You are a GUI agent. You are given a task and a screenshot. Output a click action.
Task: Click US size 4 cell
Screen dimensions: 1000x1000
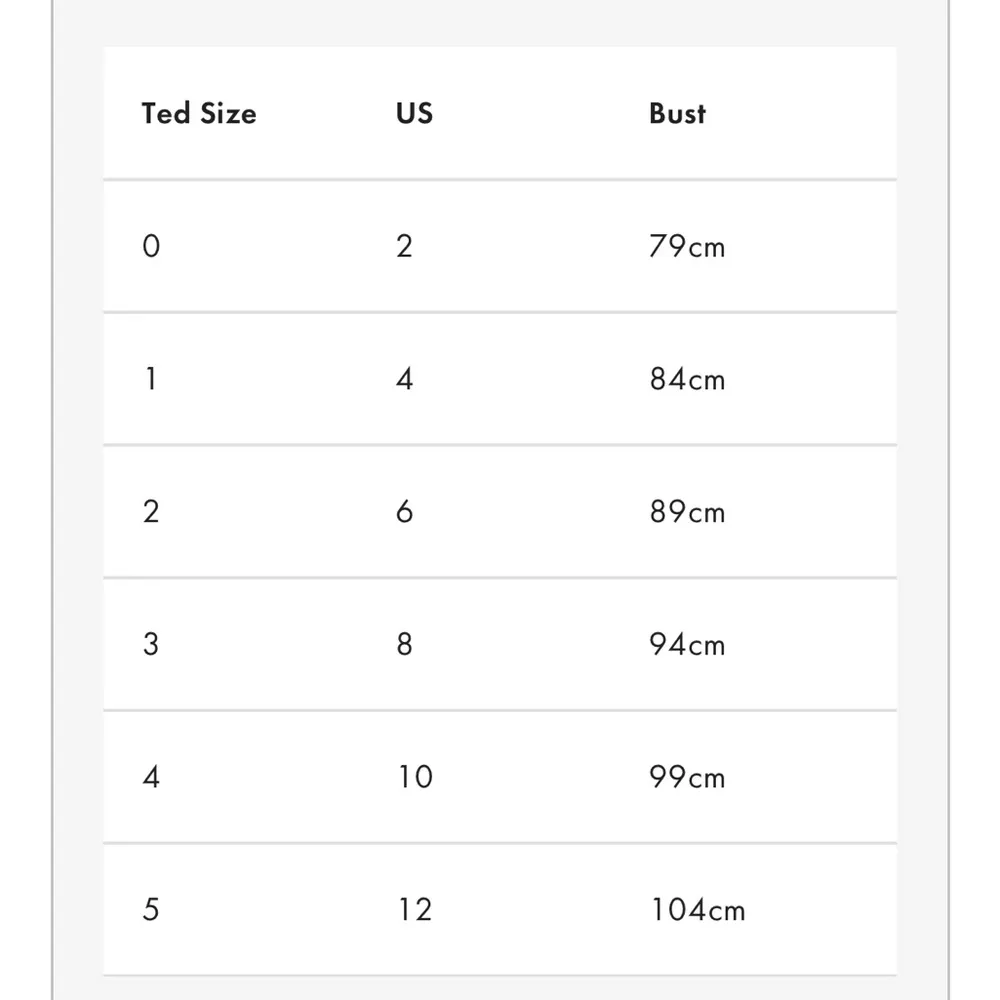(404, 379)
